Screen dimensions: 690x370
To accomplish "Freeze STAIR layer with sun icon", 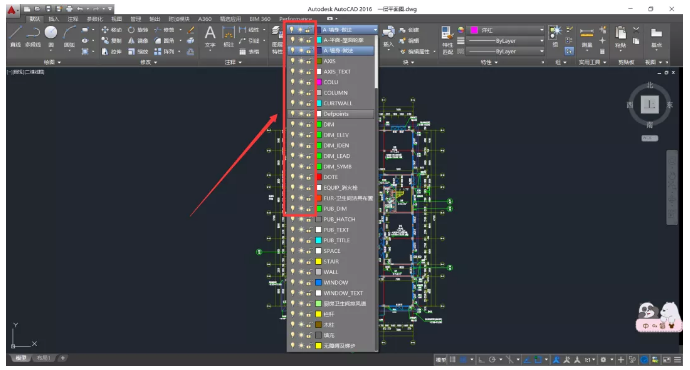I will coord(301,261).
